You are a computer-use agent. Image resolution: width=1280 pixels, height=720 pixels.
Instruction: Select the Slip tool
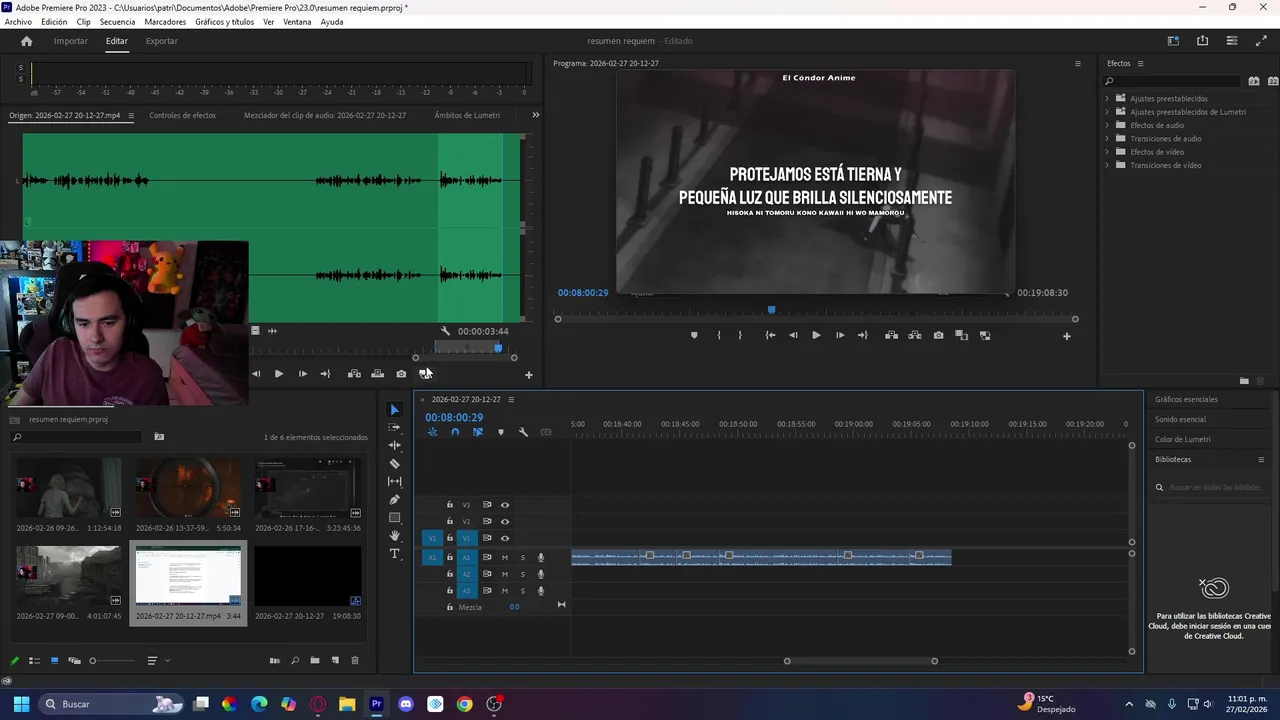click(394, 481)
